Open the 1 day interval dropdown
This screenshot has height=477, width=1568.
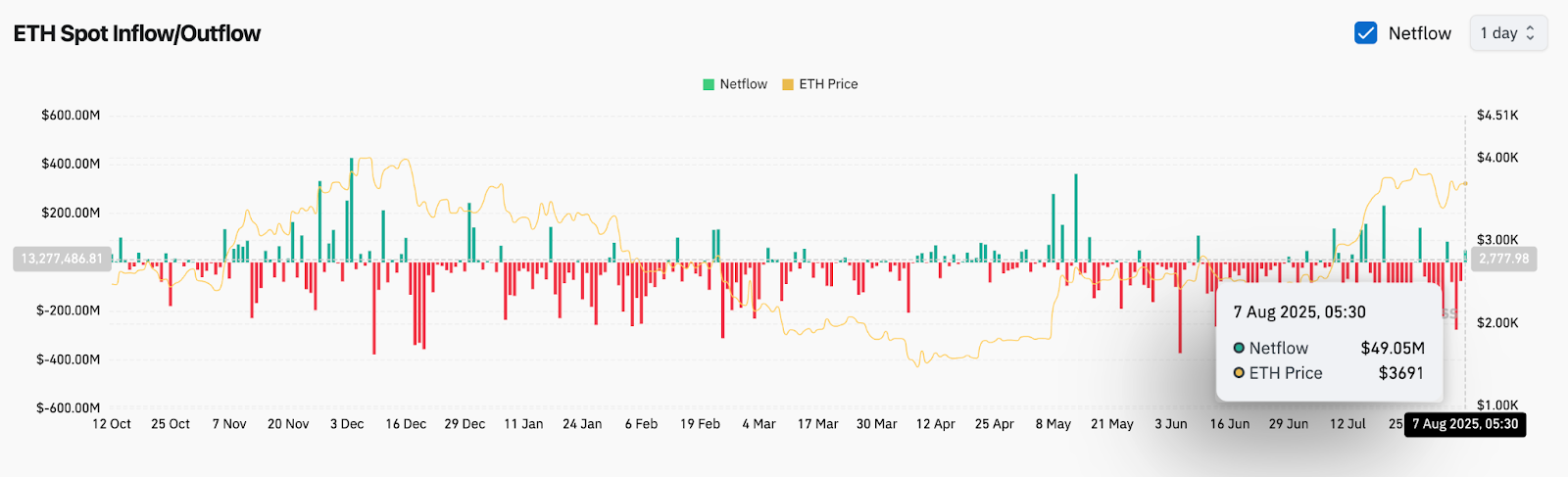point(1507,33)
